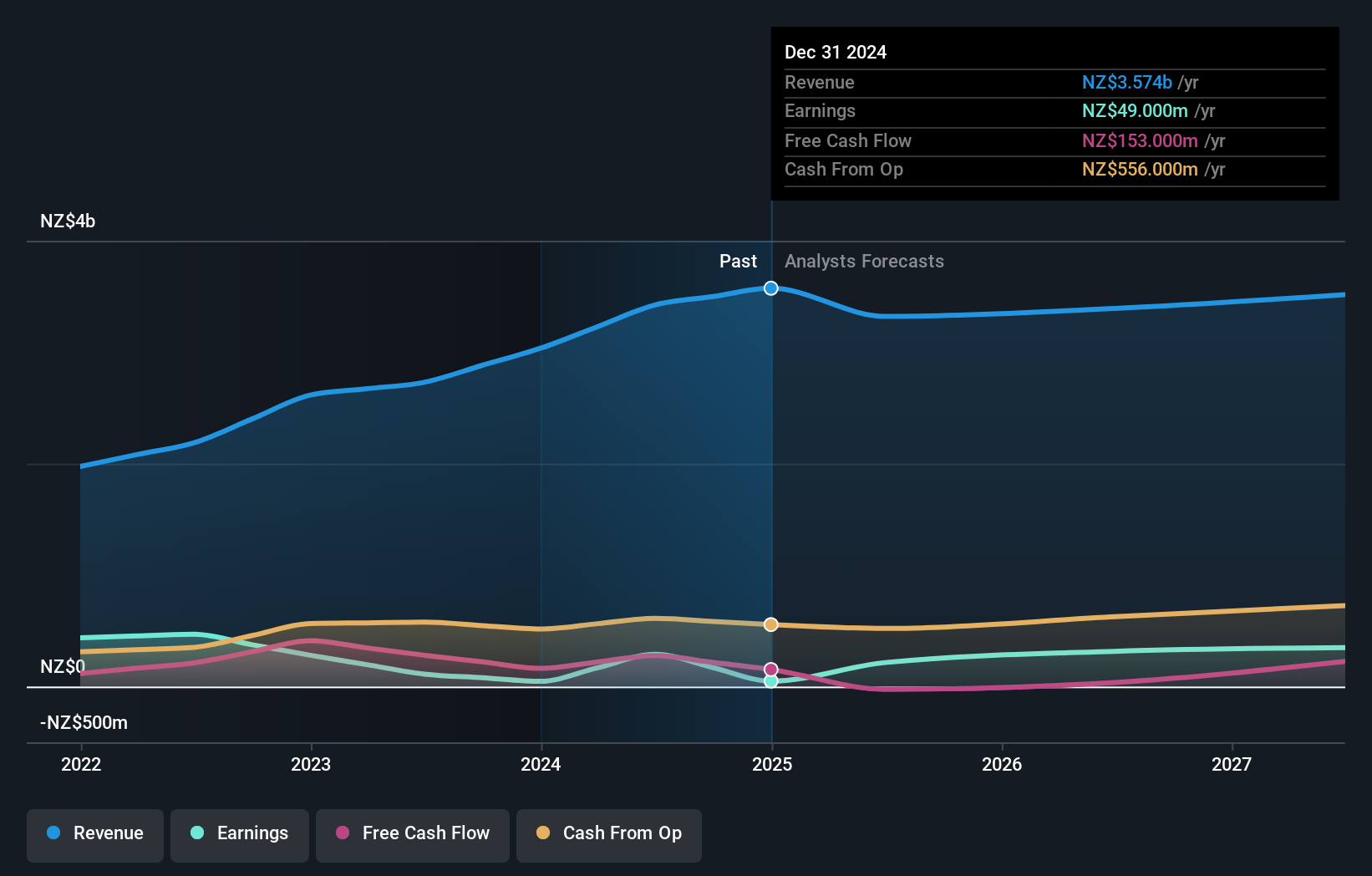Toggle the Revenue legend chip
Screen dimensions: 1372x876
pyautogui.click(x=94, y=834)
